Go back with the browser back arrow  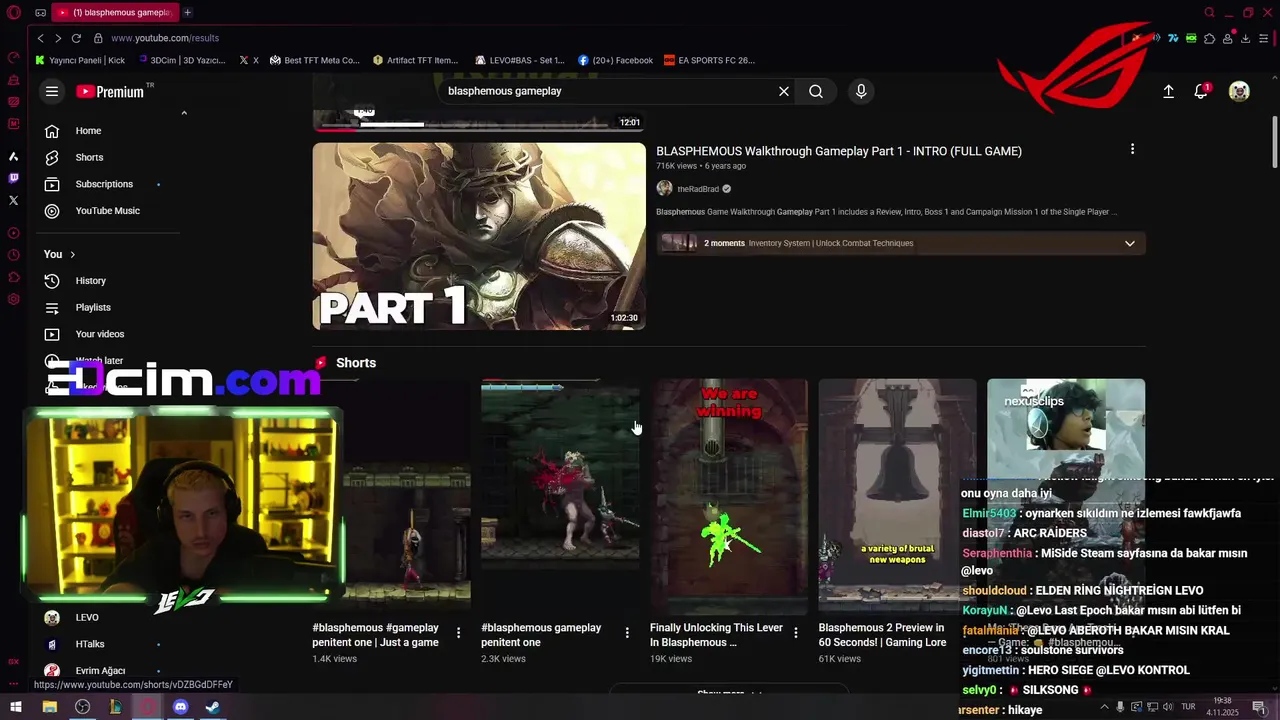pos(40,38)
